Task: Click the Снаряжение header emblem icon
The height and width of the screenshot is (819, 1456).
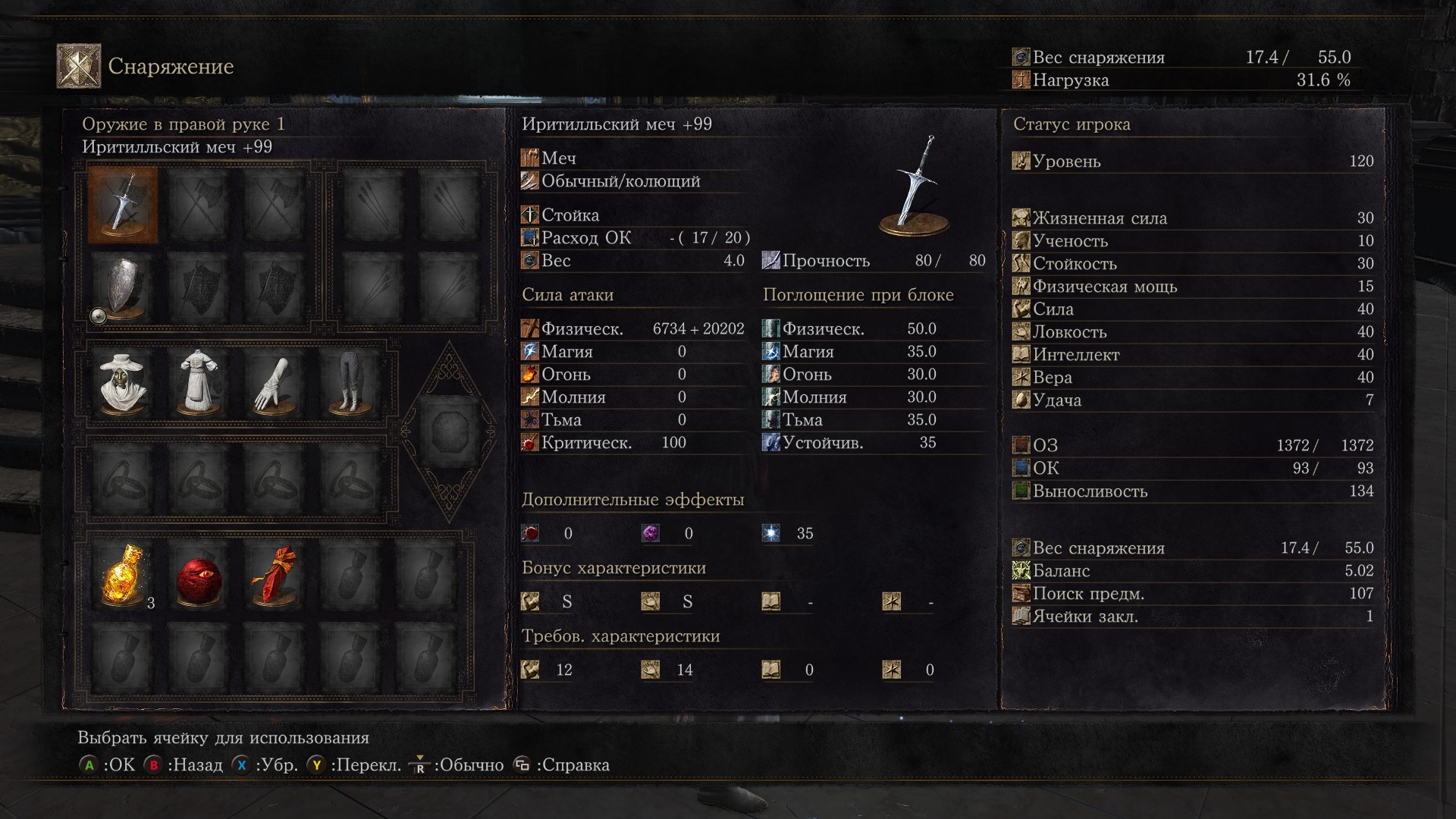Action: (x=79, y=66)
